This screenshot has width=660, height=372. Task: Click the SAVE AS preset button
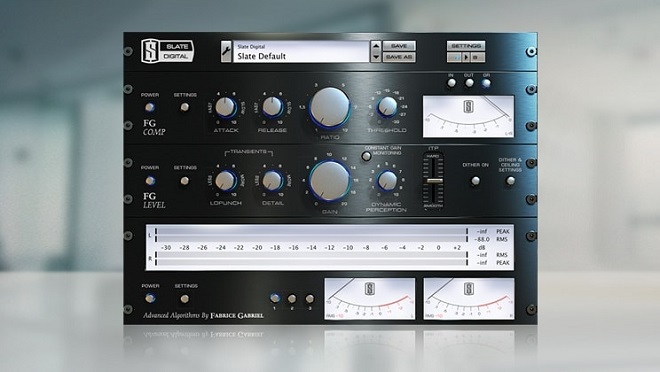tap(399, 57)
